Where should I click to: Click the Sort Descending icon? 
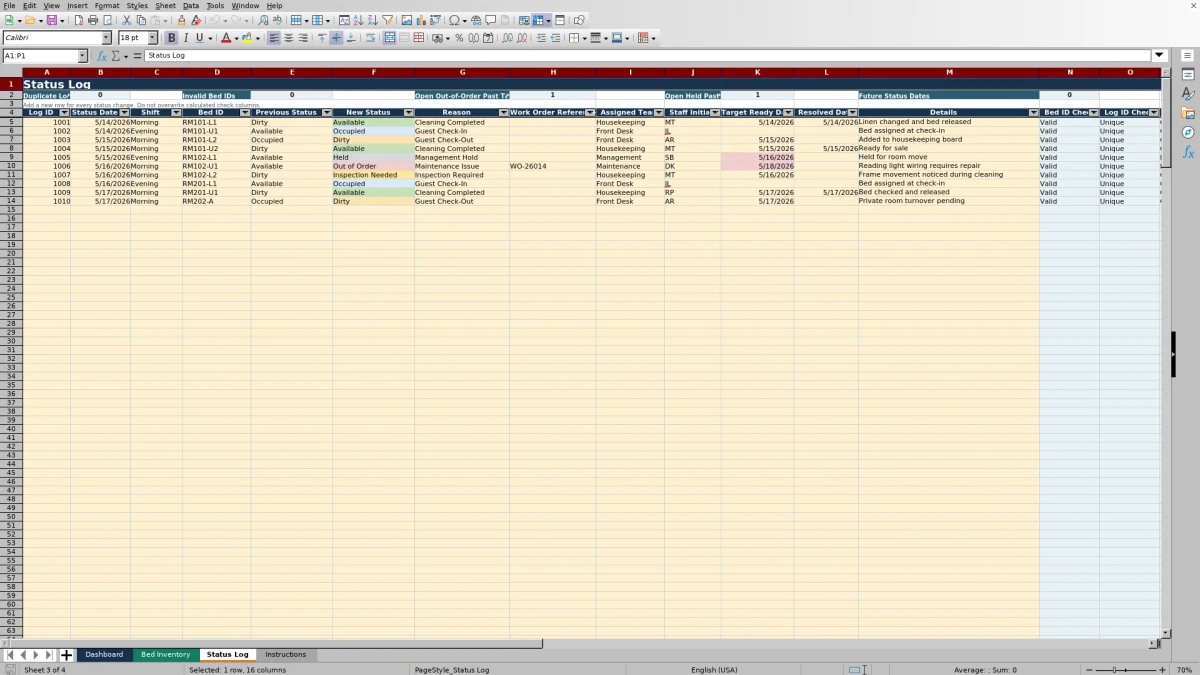tap(372, 20)
